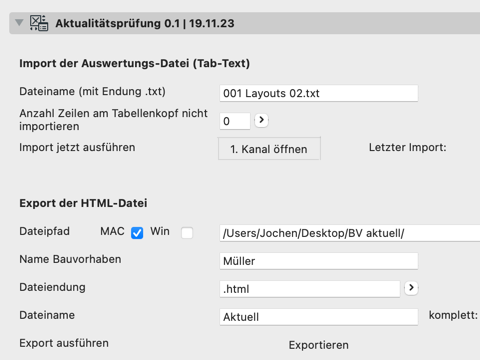Screen dimensions: 480x360
Task: Click the Import jetzt ausführen label
Action: coord(77,147)
